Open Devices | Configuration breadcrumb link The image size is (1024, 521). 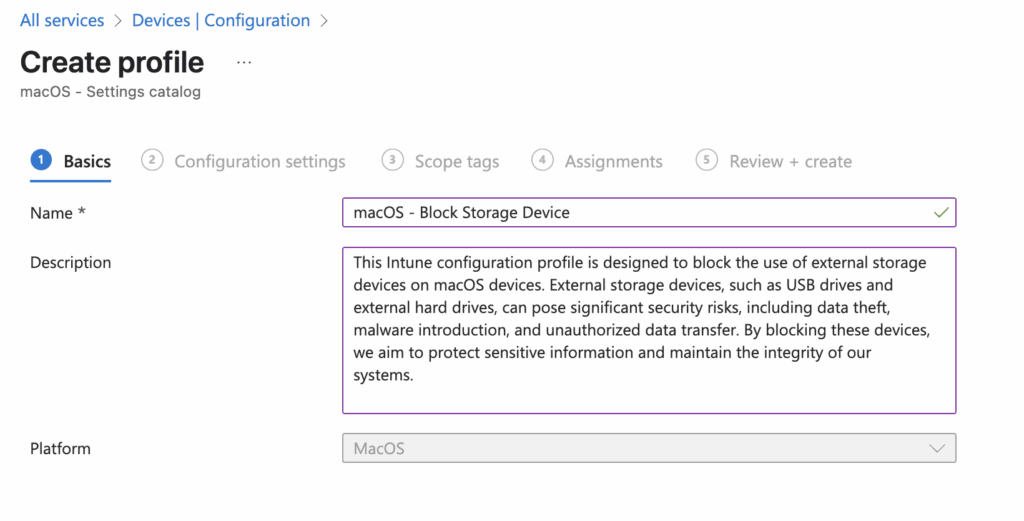221,20
